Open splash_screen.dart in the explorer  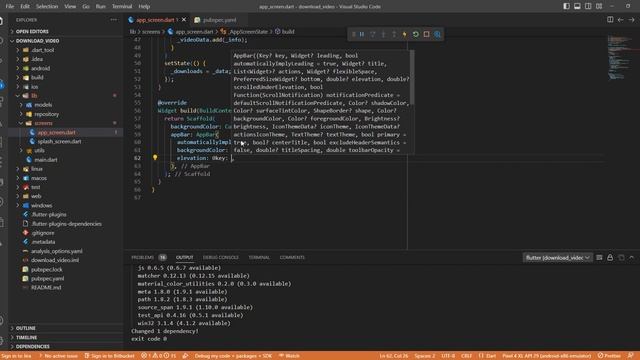pyautogui.click(x=65, y=141)
